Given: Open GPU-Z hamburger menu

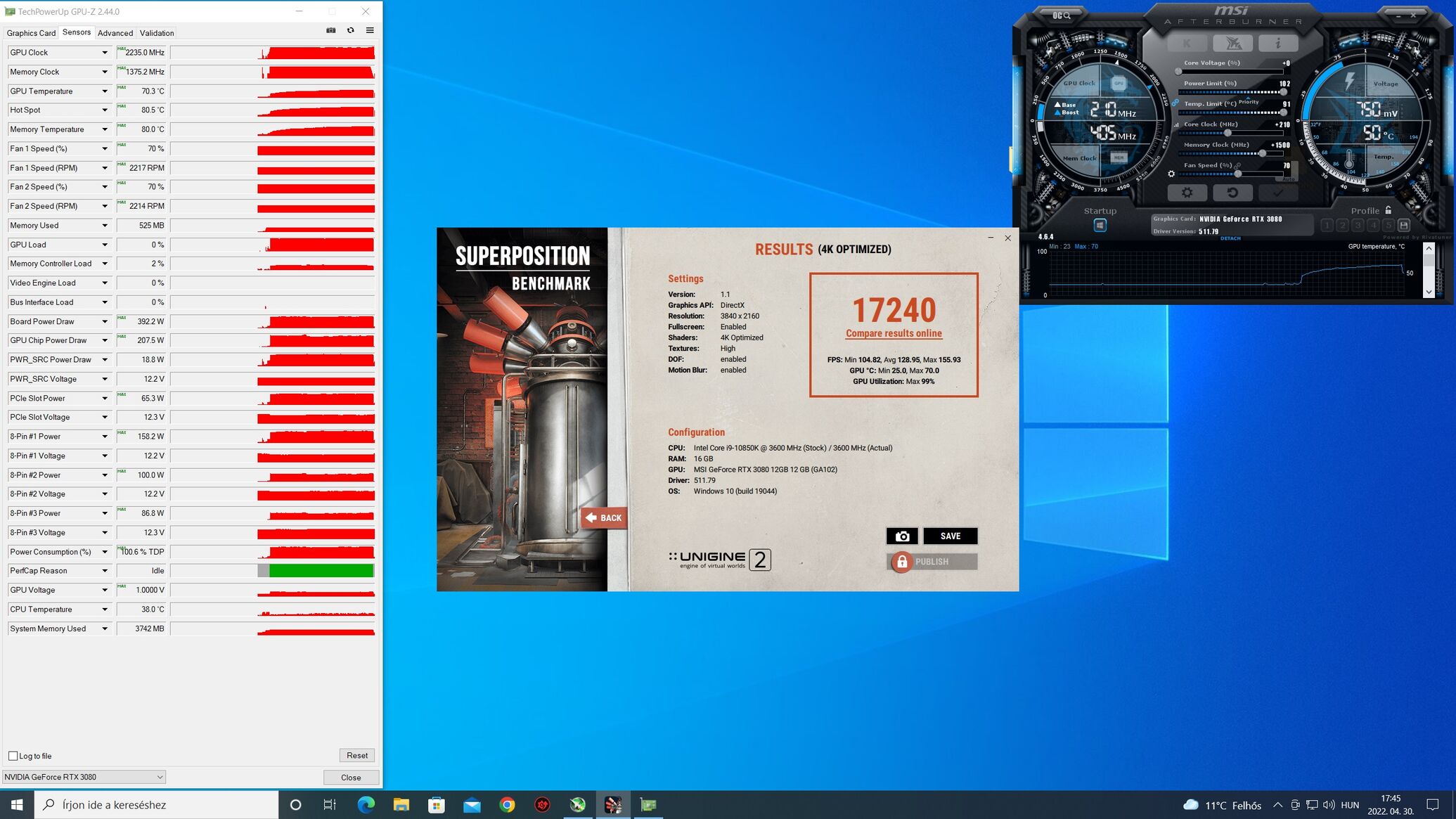Looking at the screenshot, I should coord(370,30).
